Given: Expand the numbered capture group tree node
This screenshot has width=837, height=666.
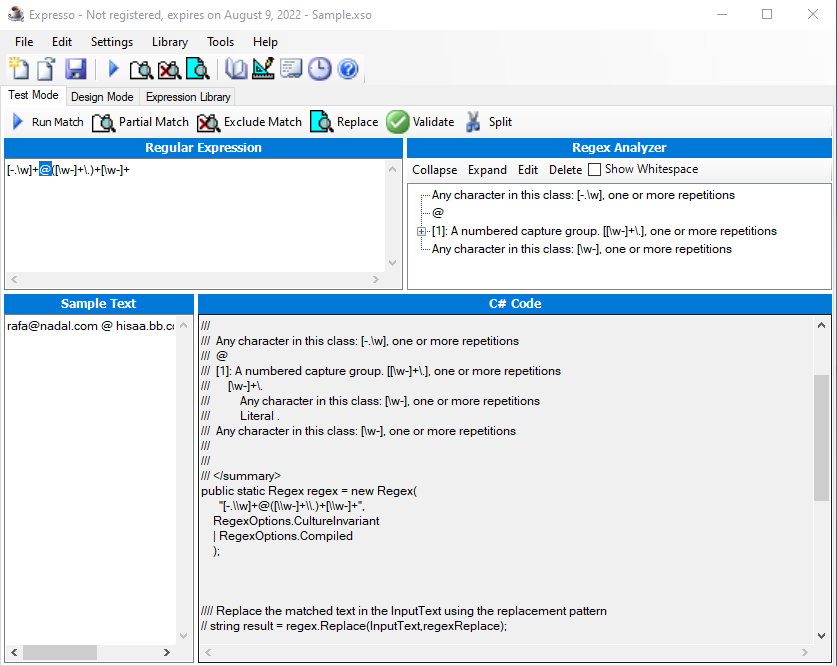Looking at the screenshot, I should point(421,231).
